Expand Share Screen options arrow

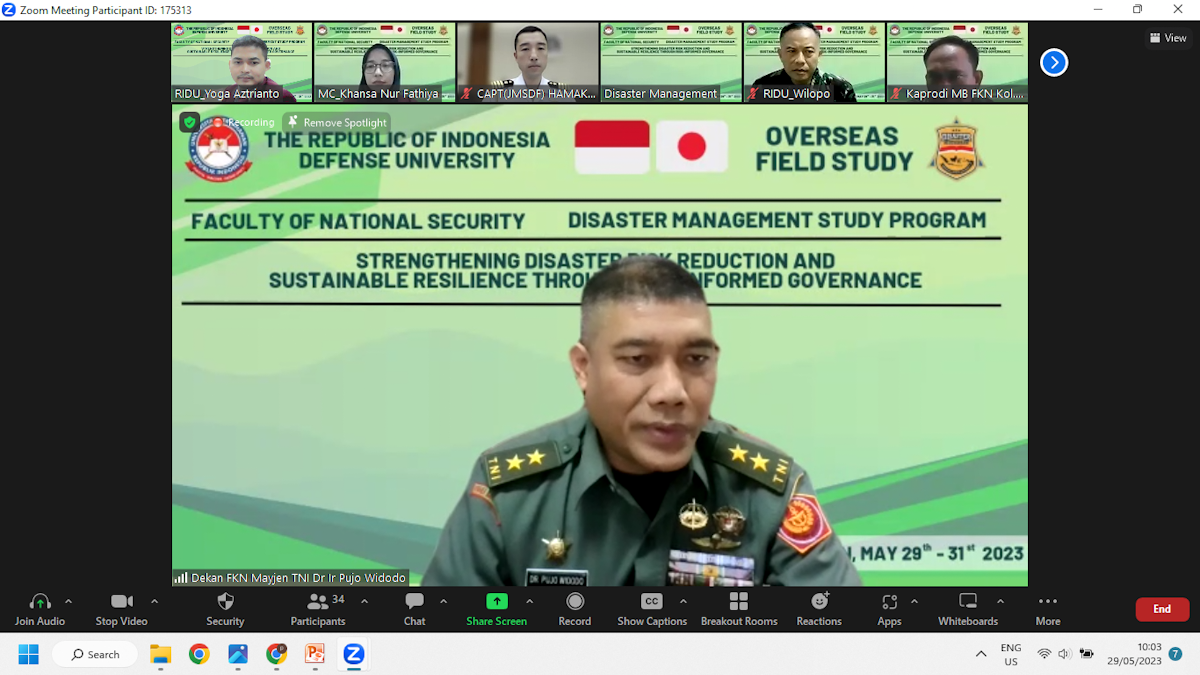point(529,602)
